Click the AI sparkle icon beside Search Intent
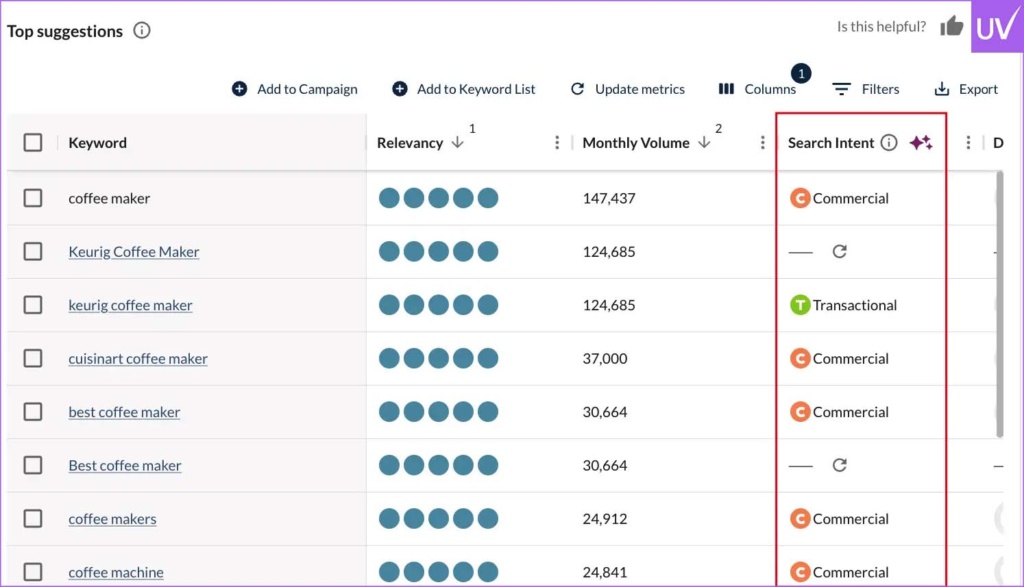Viewport: 1024px width, 587px height. pos(921,143)
